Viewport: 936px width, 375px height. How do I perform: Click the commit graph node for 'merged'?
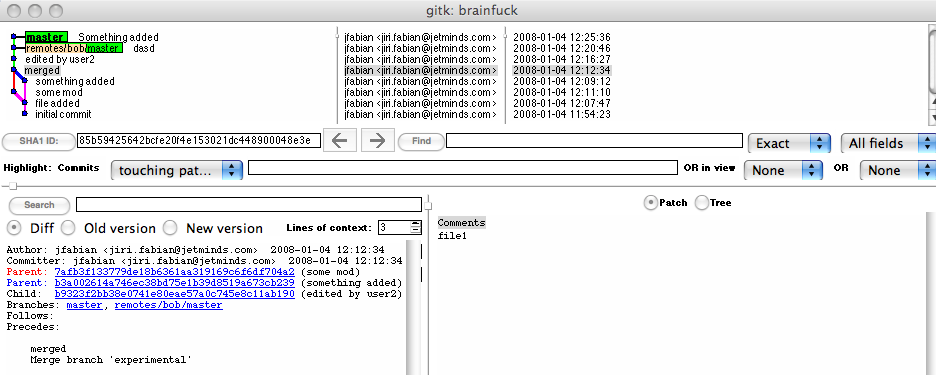(13, 70)
